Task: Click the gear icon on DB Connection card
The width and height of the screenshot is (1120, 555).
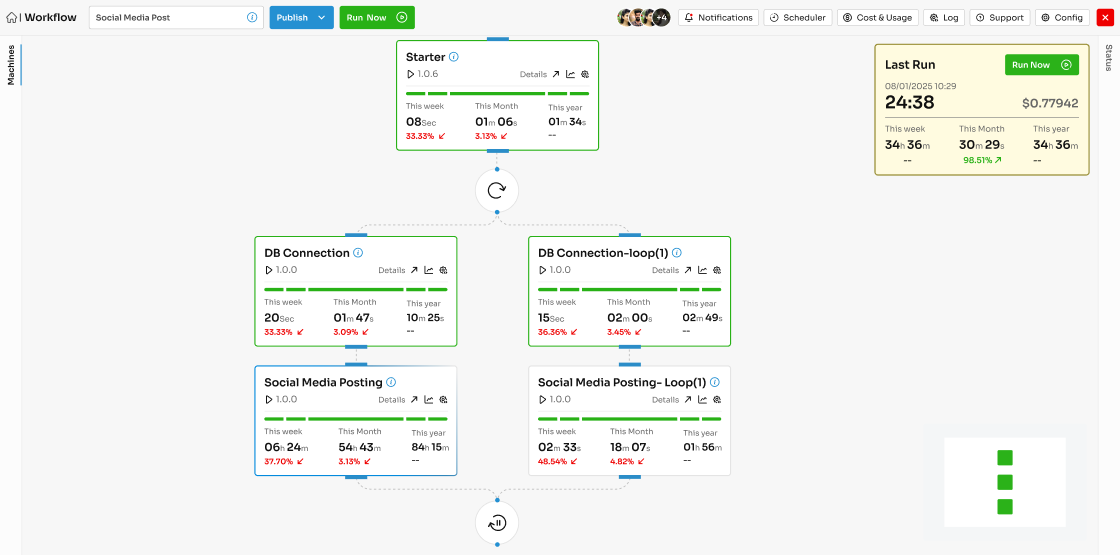Action: coord(443,270)
